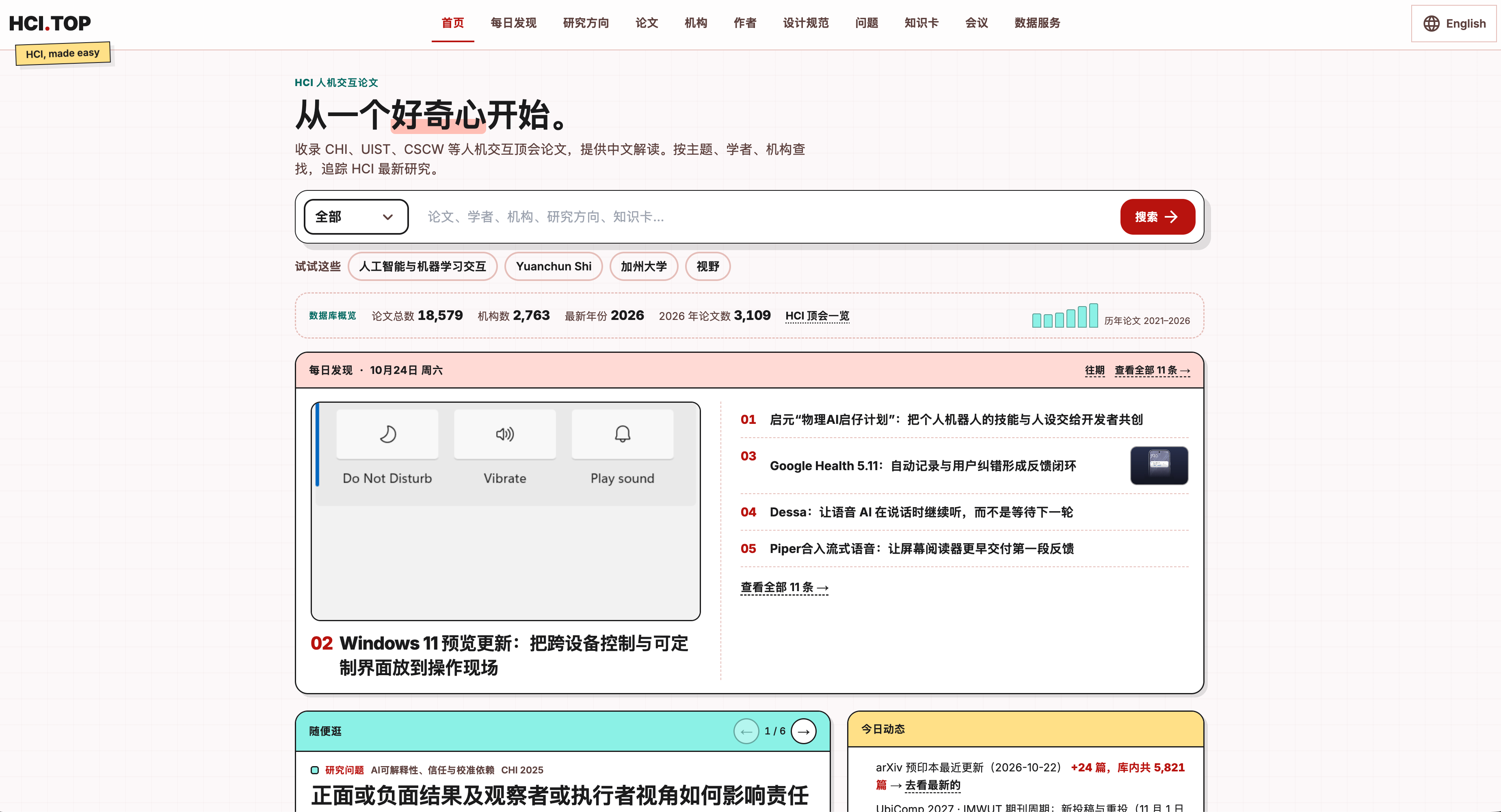
Task: Click the HCI.TOP logo
Action: point(50,23)
